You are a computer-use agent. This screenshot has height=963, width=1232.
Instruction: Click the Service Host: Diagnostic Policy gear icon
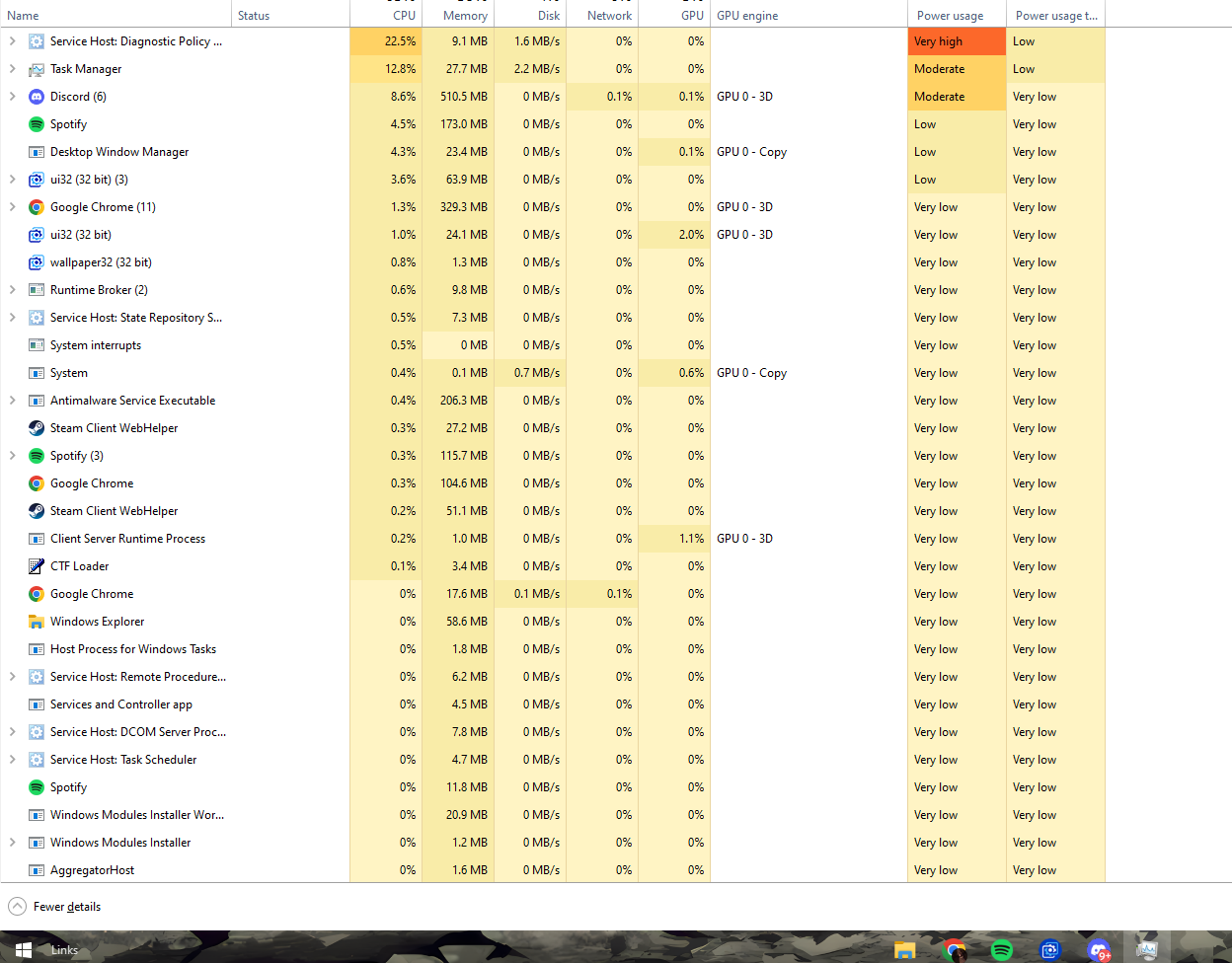coord(37,41)
